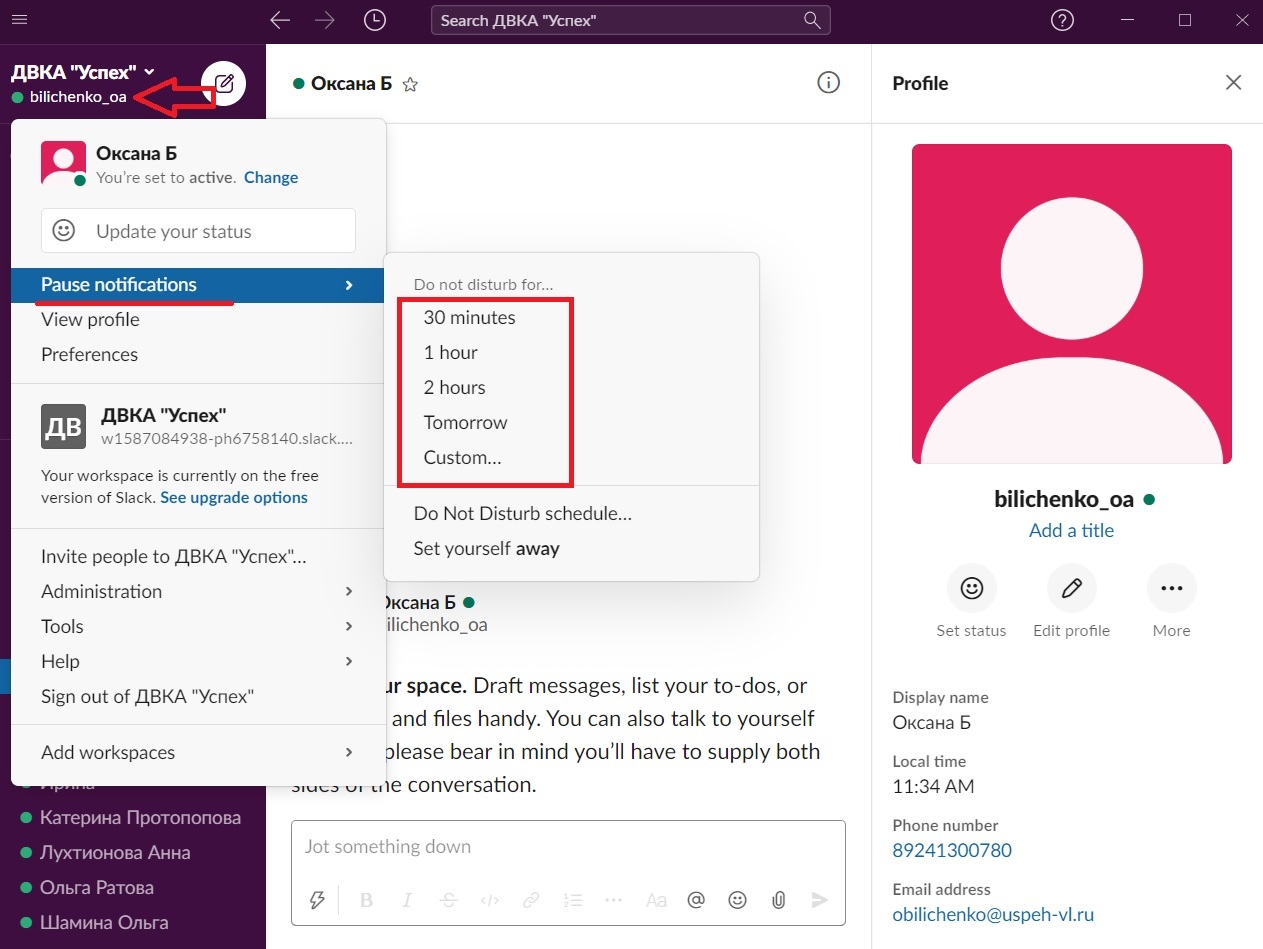Expand Pause notifications submenu arrow
The height and width of the screenshot is (949, 1263).
[348, 285]
